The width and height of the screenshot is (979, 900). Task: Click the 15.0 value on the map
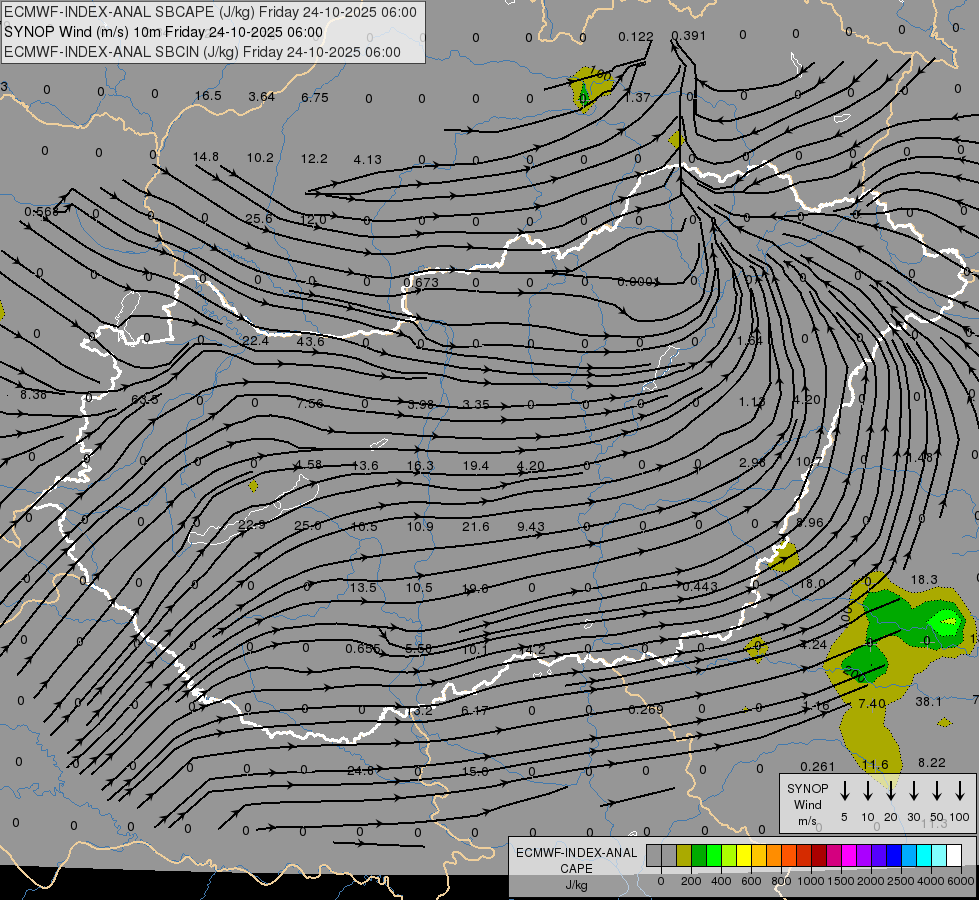[475, 771]
